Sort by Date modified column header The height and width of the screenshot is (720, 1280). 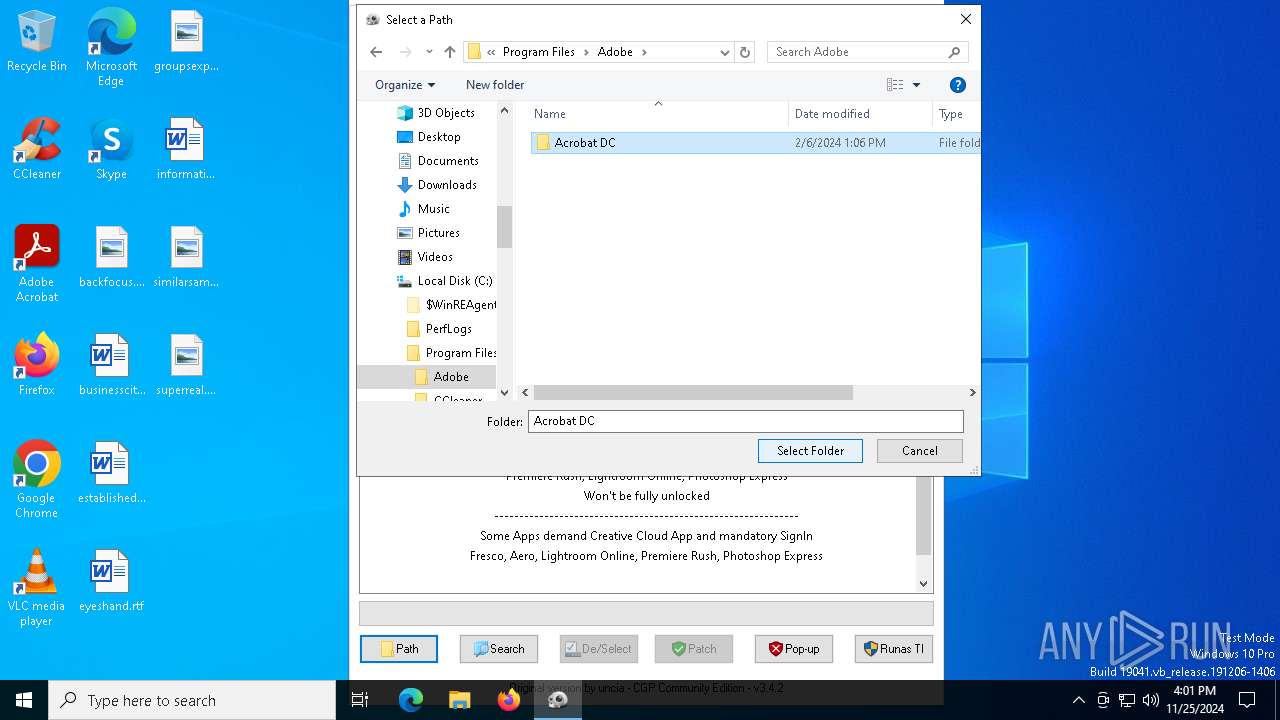(860, 114)
